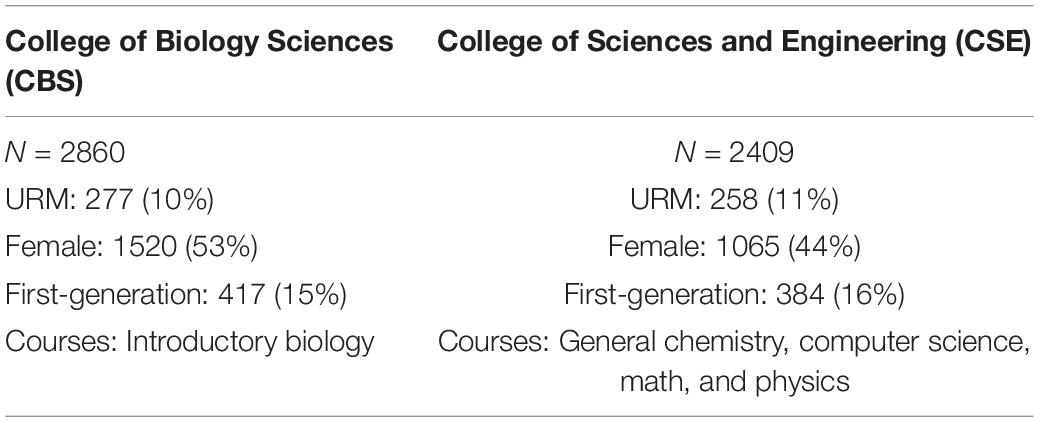Click the Courses: General chemistry, computer science line

coord(734,343)
